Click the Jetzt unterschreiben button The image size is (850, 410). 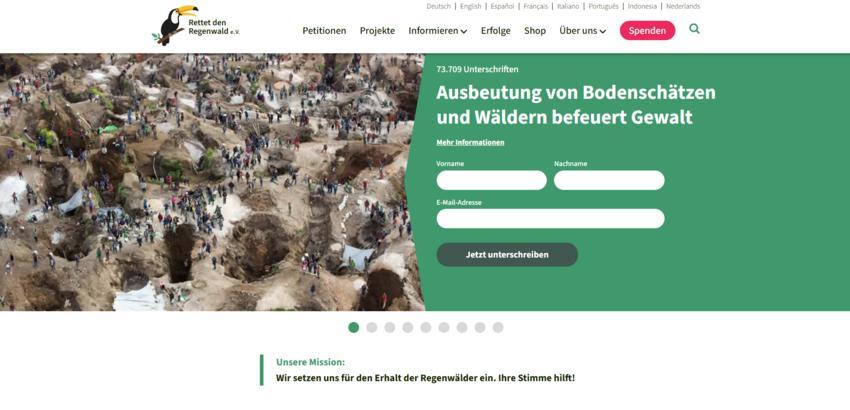tap(507, 254)
